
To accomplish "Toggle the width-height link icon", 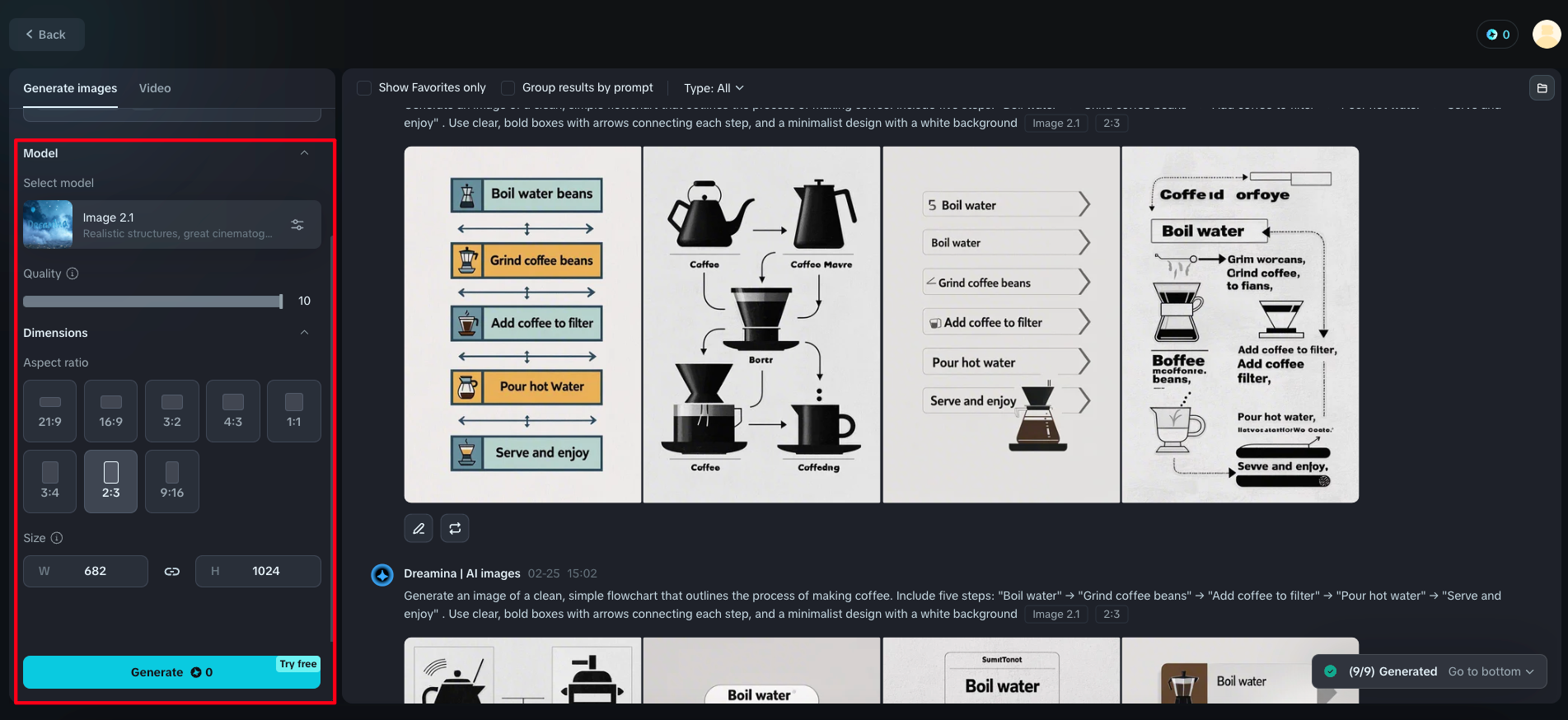I will coord(171,571).
